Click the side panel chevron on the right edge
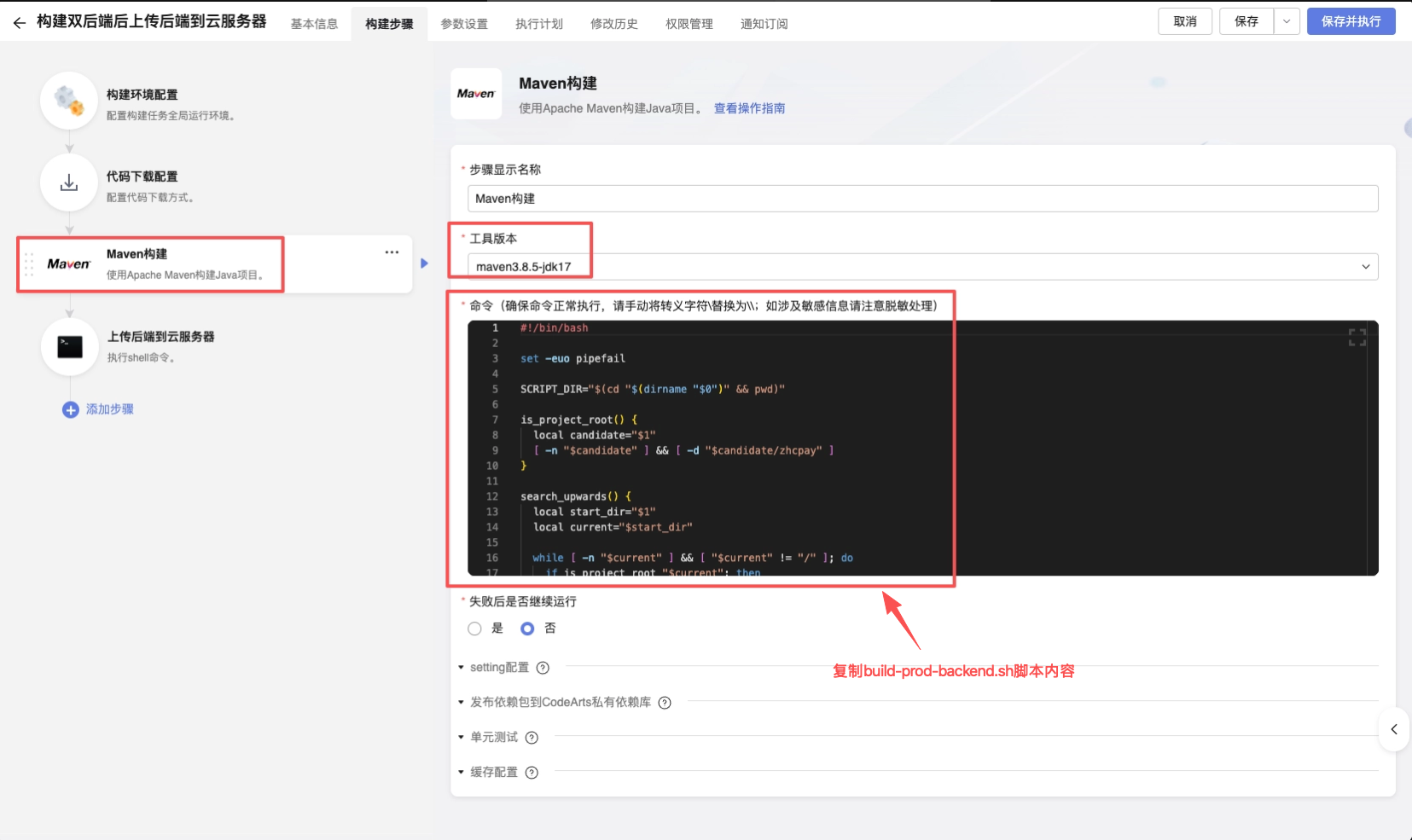The width and height of the screenshot is (1412, 840). coord(1394,729)
